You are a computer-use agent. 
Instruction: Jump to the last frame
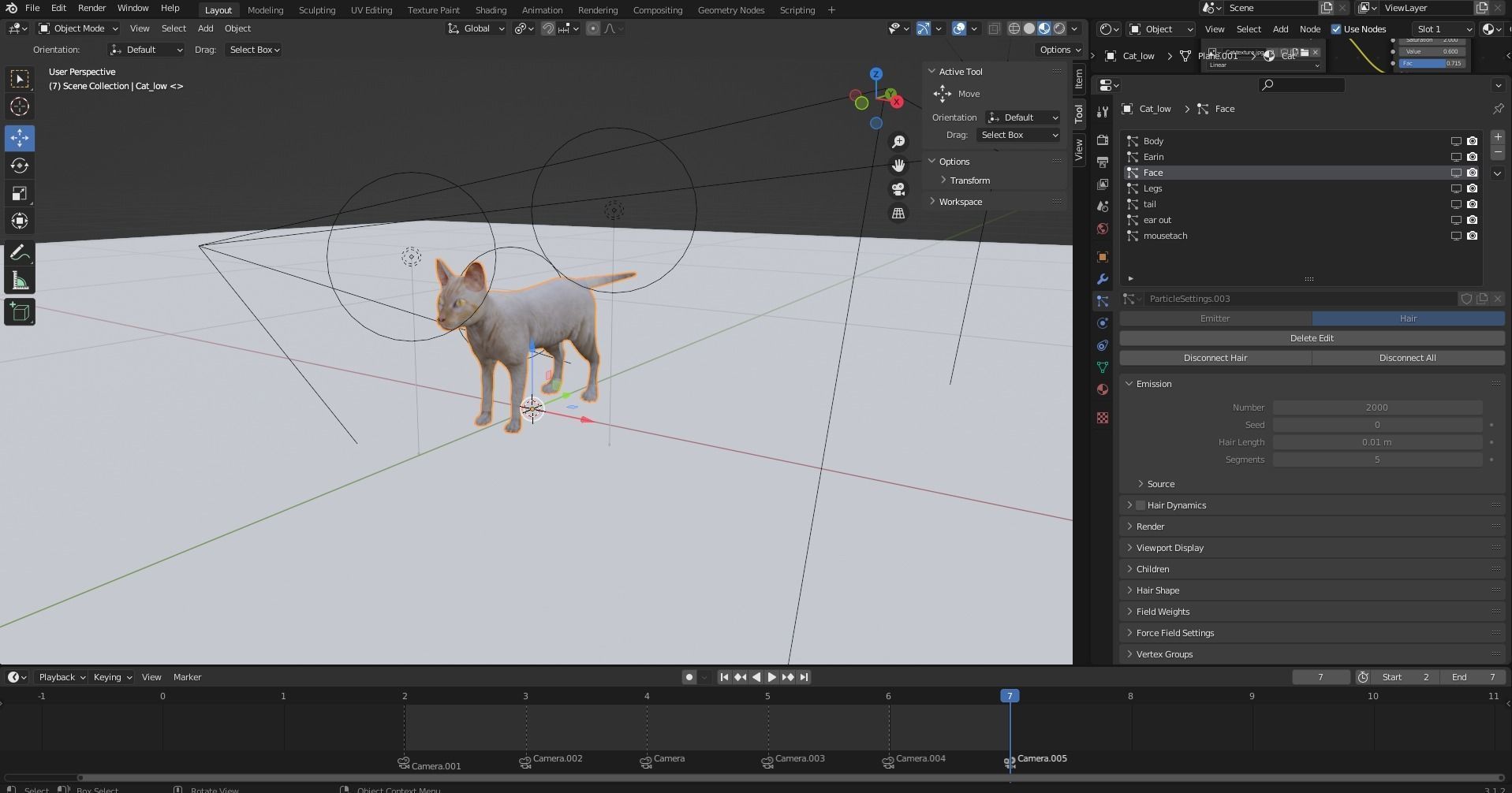[804, 677]
